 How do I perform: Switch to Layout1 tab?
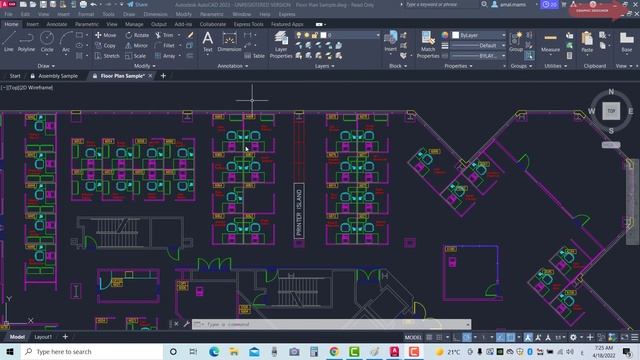pyautogui.click(x=43, y=337)
